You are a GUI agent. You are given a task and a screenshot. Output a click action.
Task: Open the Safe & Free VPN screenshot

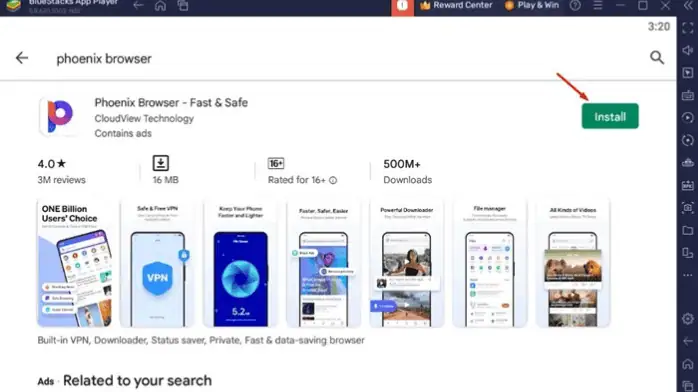(158, 263)
